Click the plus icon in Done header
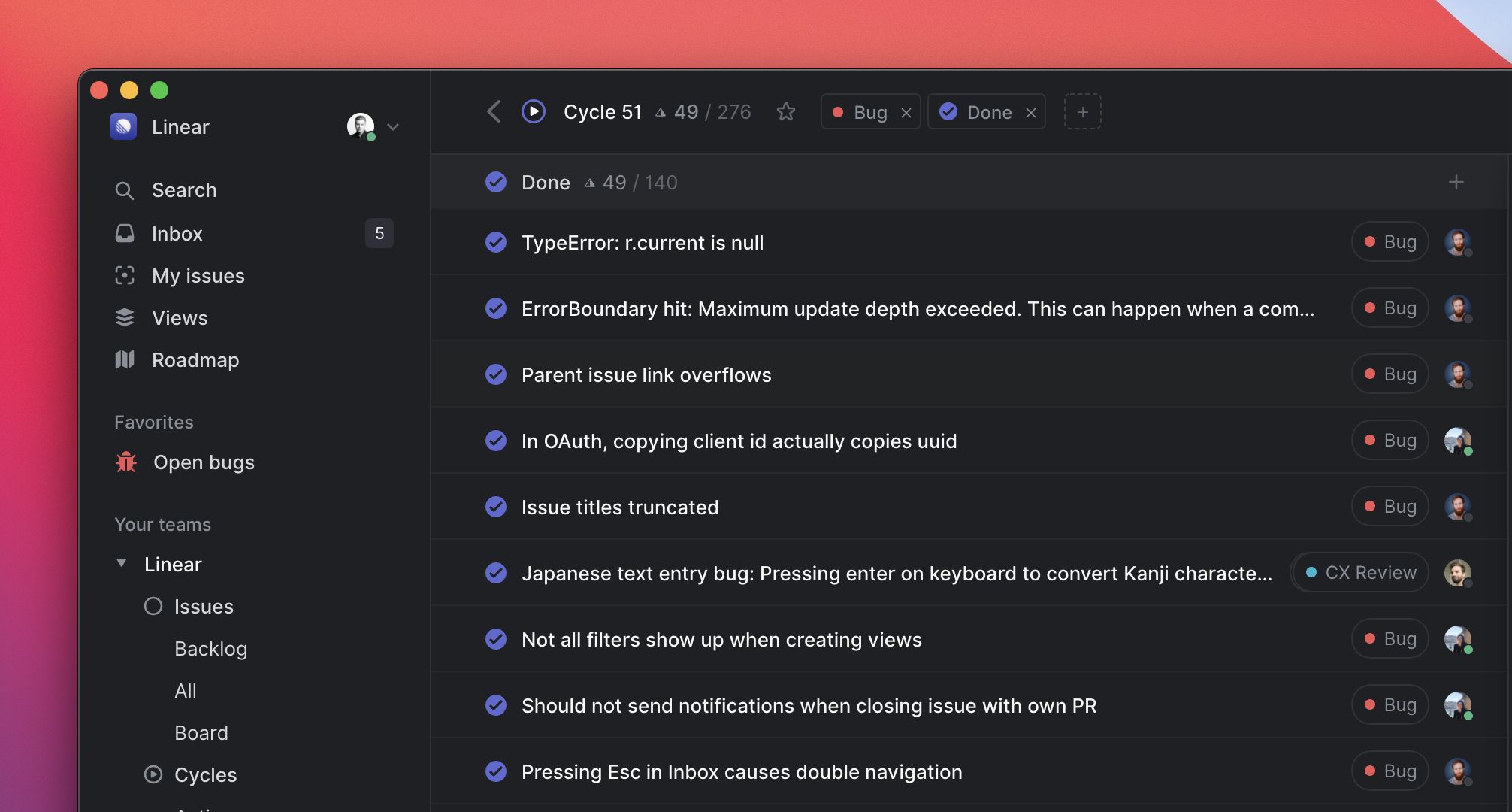Image resolution: width=1512 pixels, height=812 pixels. pyautogui.click(x=1456, y=183)
